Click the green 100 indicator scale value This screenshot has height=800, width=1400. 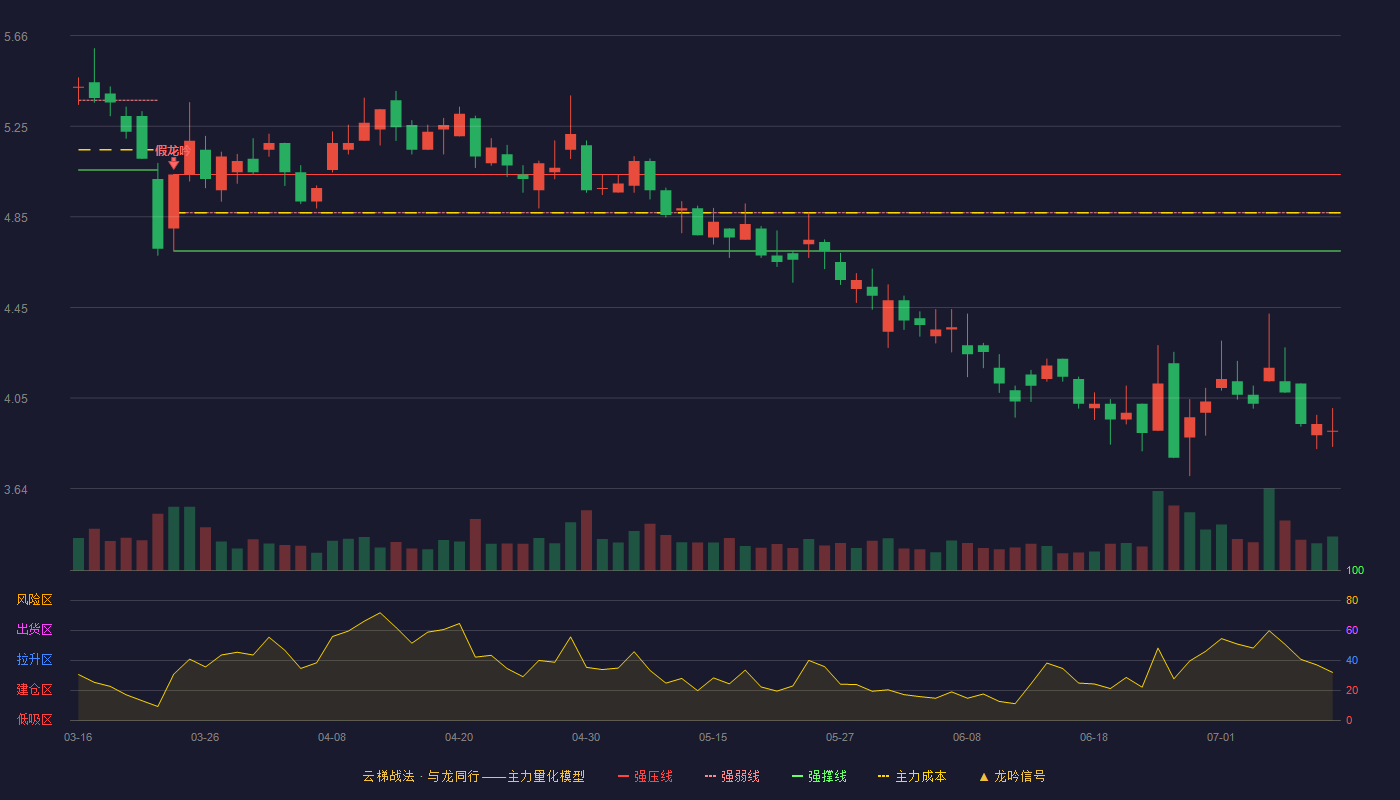click(x=1355, y=571)
